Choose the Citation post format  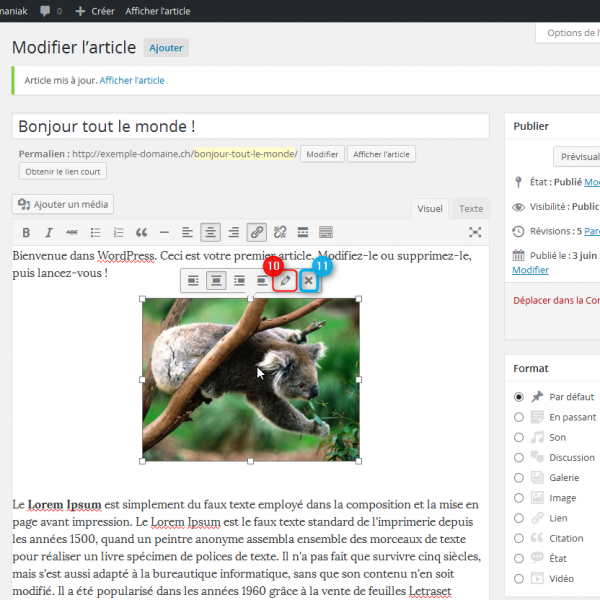pos(519,538)
